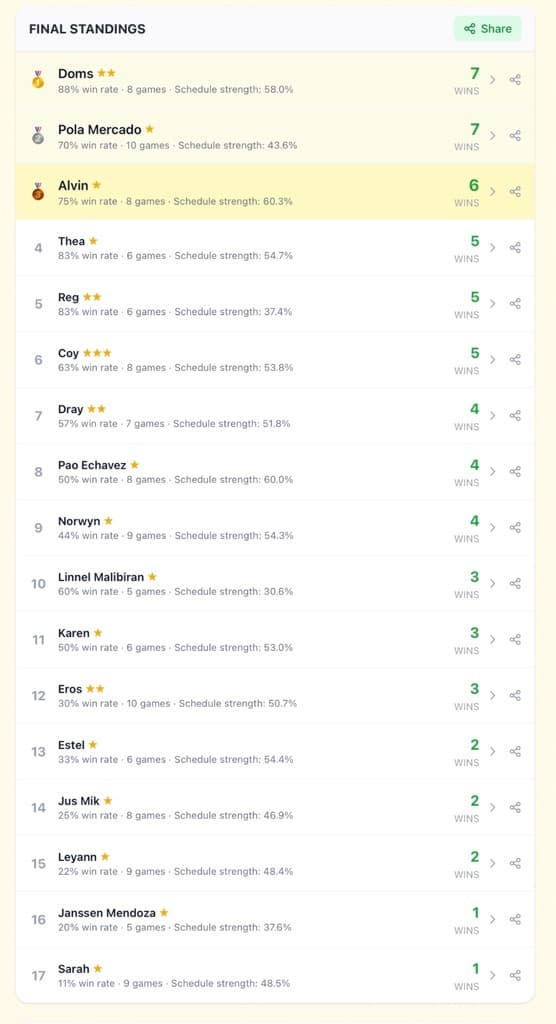Viewport: 556px width, 1024px height.
Task: Click share icon for Eros row
Action: tap(515, 695)
